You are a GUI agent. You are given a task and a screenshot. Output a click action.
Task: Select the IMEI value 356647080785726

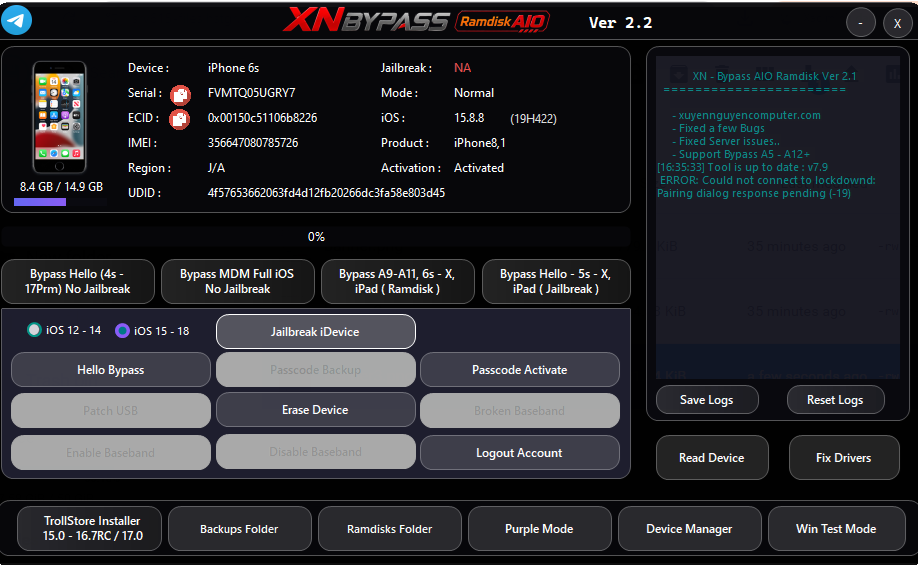pos(253,143)
